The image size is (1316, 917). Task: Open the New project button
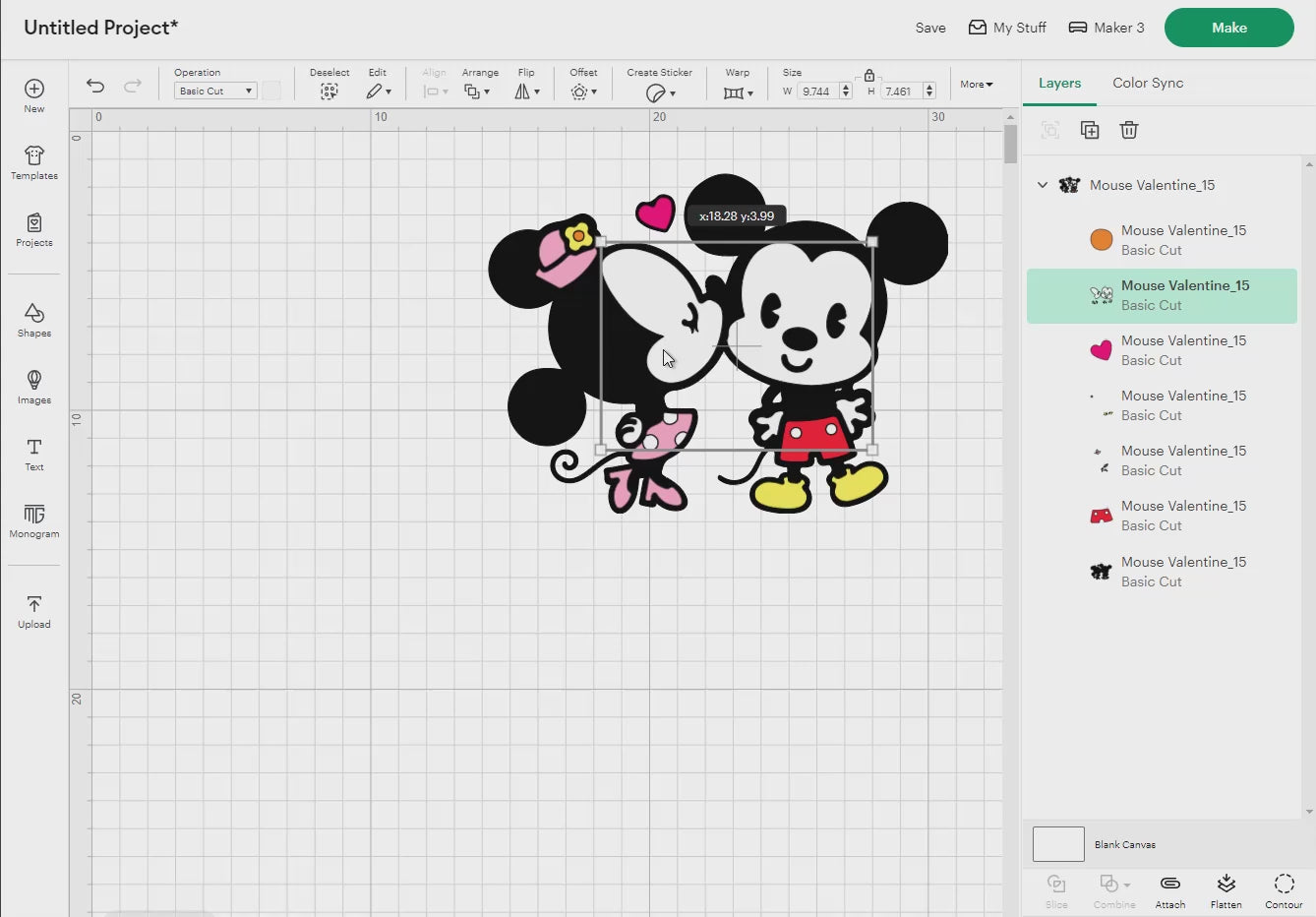pyautogui.click(x=34, y=95)
